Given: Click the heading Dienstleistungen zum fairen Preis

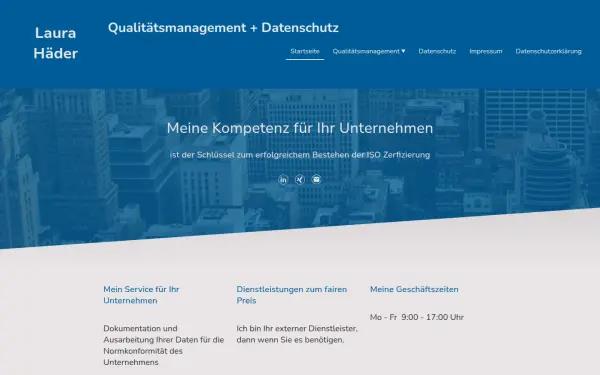Looking at the screenshot, I should [x=292, y=295].
